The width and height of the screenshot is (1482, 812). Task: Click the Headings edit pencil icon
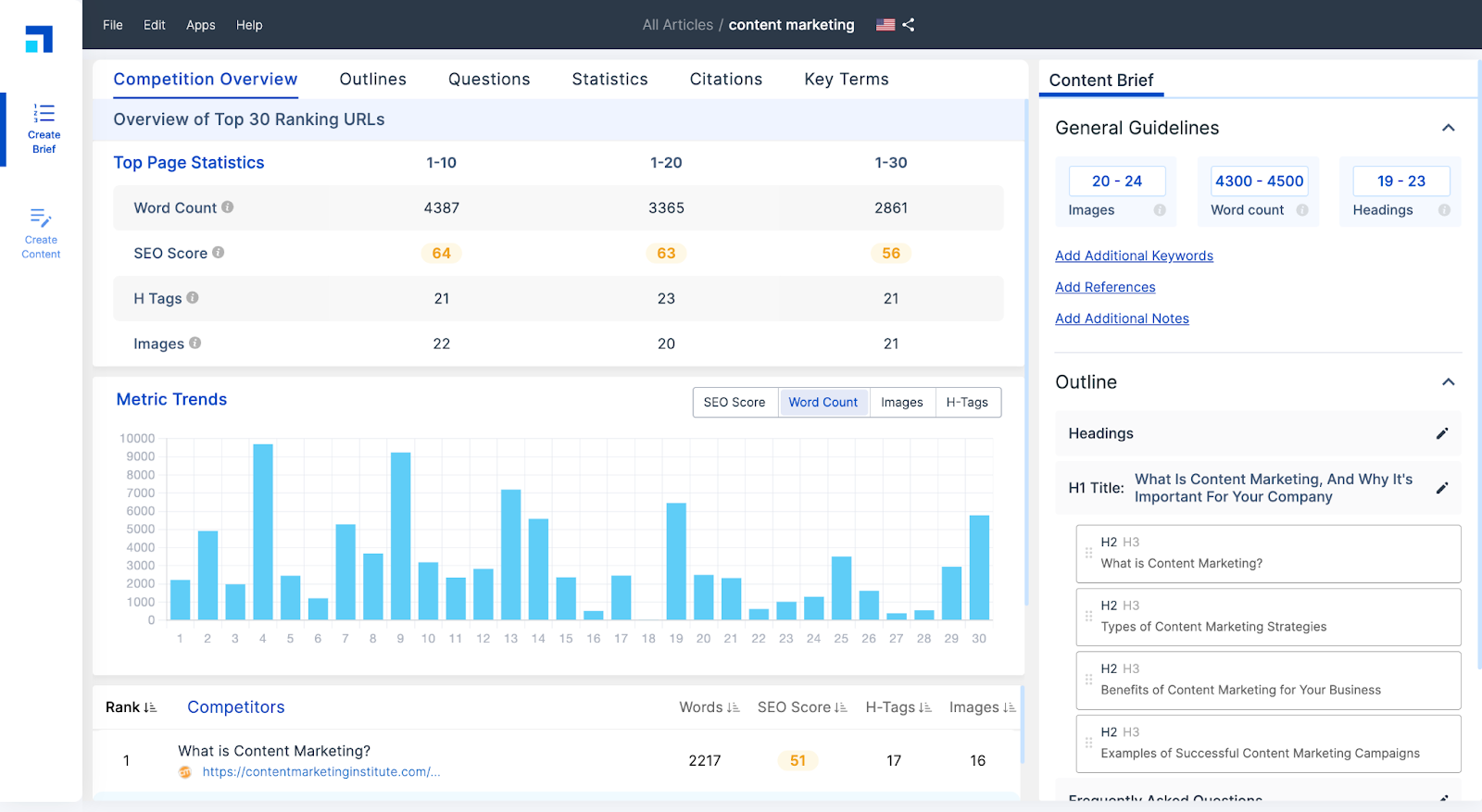[1441, 433]
